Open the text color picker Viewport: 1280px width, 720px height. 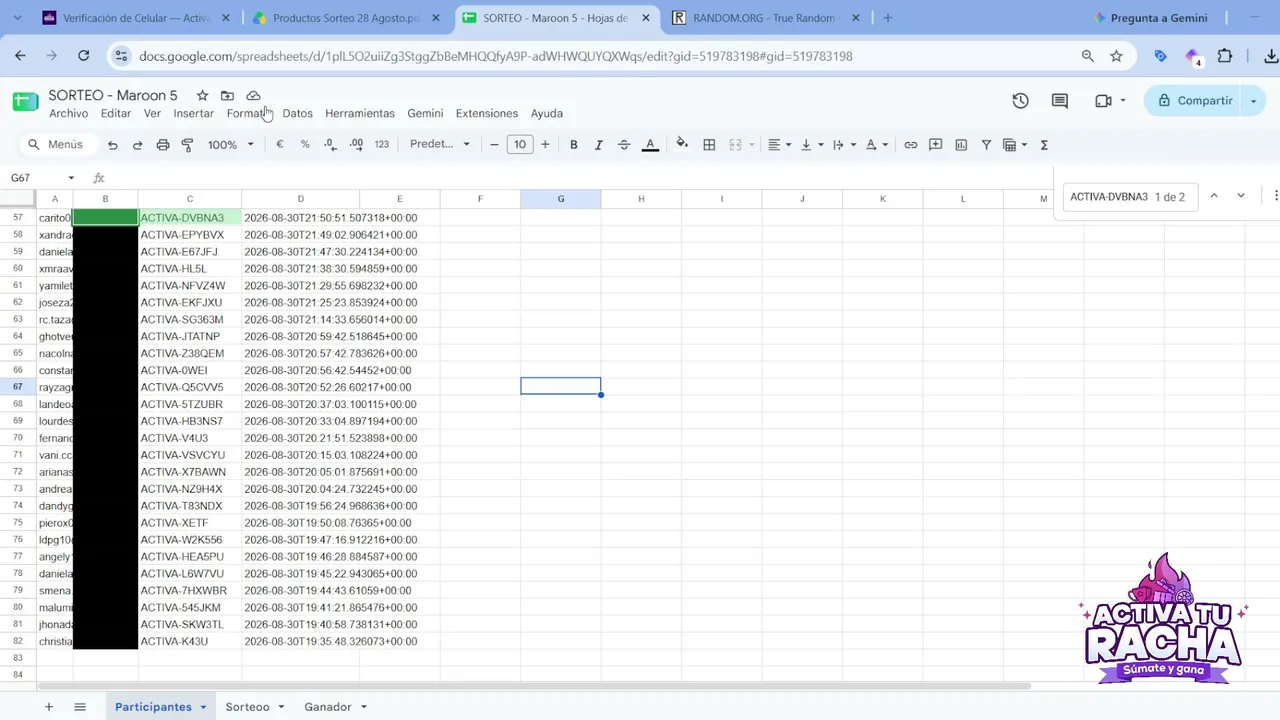pos(650,145)
